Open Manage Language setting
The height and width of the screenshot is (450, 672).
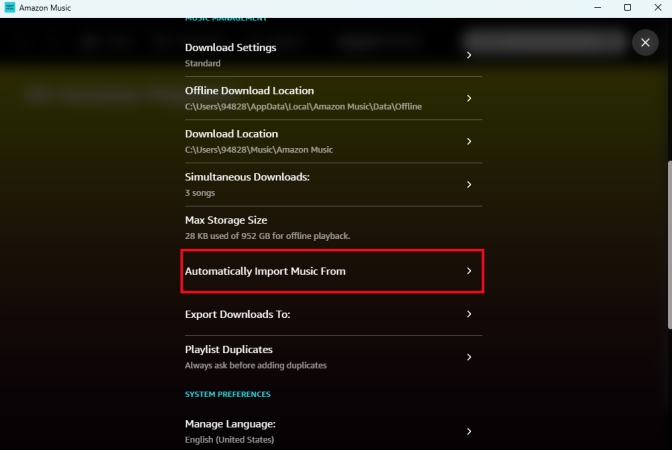pos(333,431)
